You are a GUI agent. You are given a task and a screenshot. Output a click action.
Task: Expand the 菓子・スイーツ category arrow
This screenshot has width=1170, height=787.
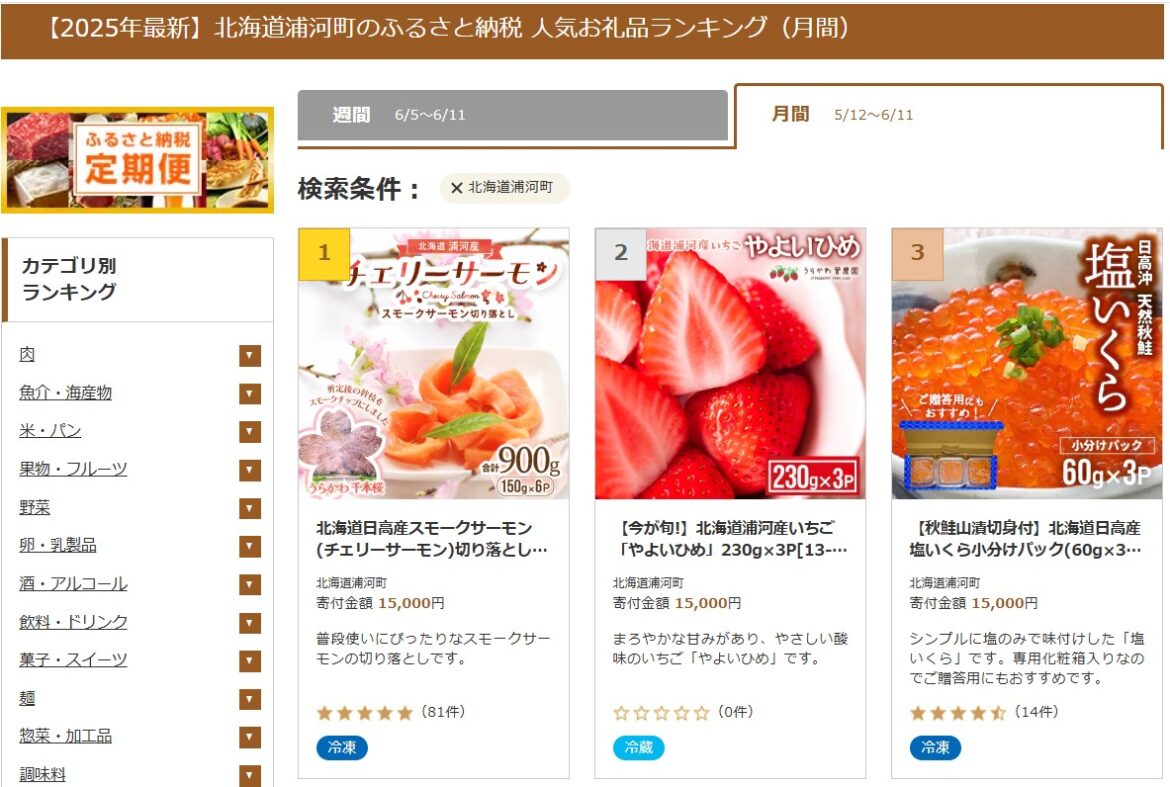250,661
